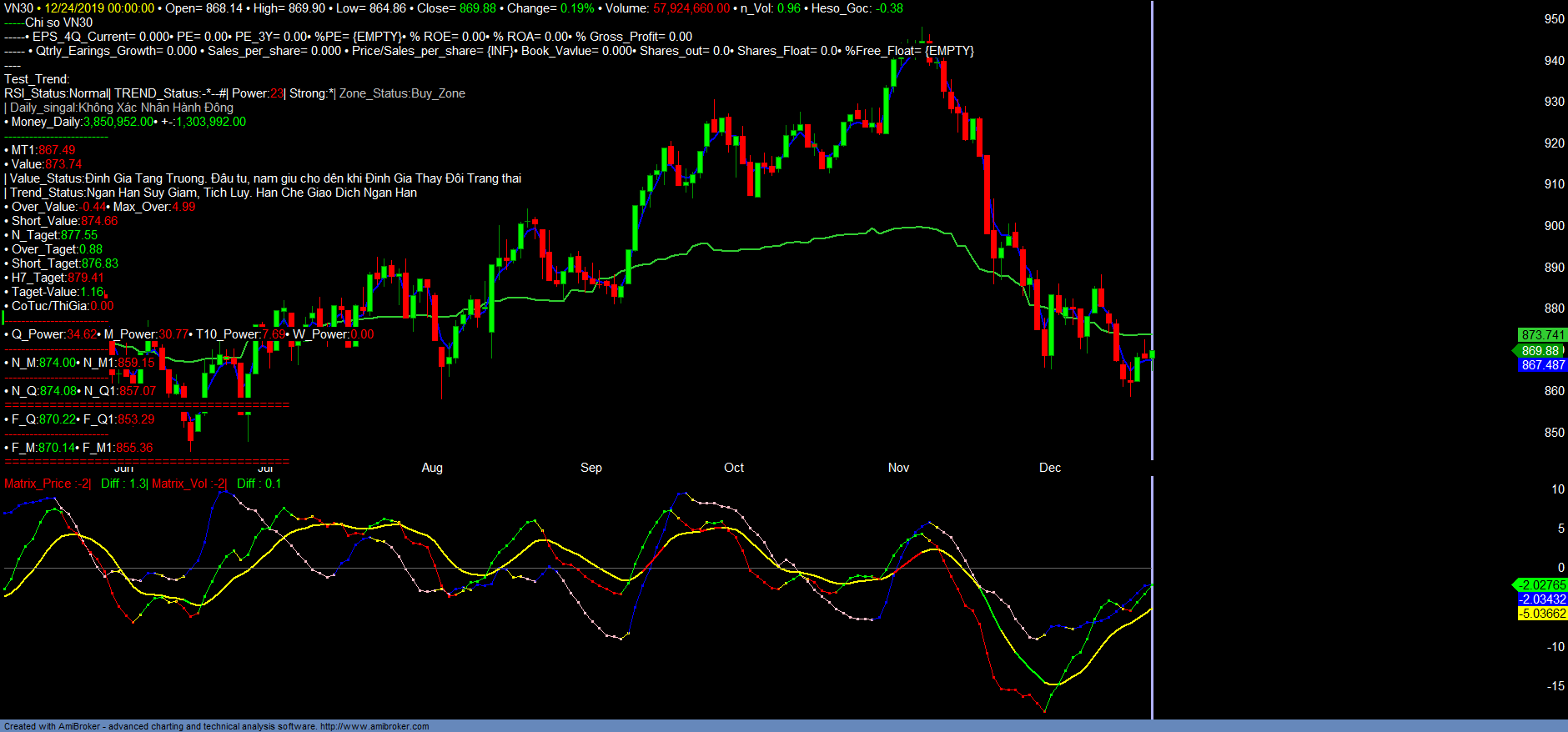Click the Money_Daily value text
The width and height of the screenshot is (1568, 732).
(x=118, y=122)
